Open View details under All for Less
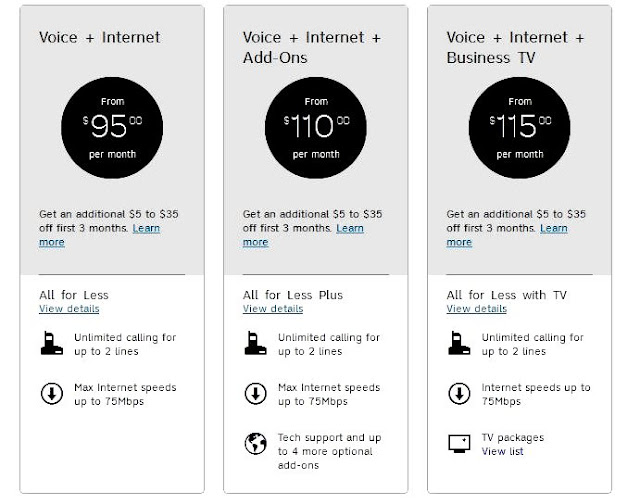 pyautogui.click(x=70, y=309)
